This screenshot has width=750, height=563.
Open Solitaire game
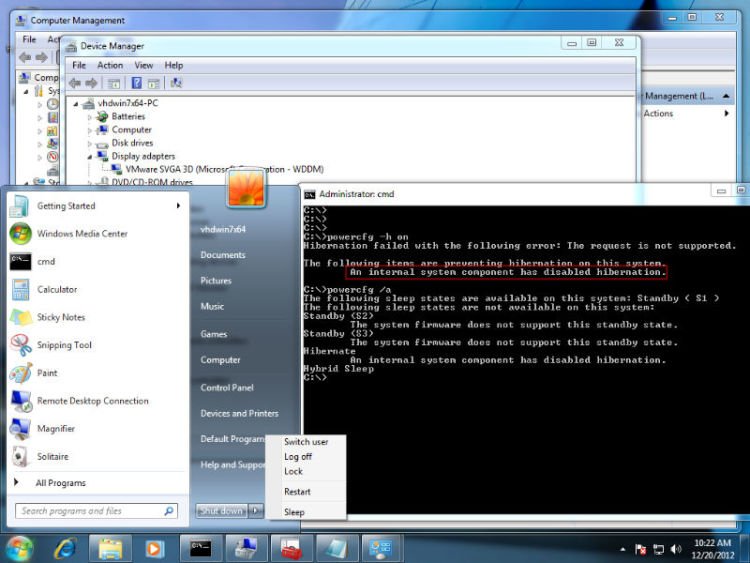[94, 456]
